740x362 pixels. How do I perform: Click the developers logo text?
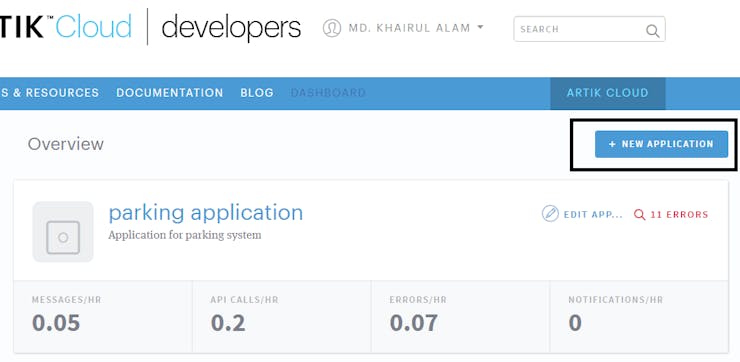[231, 27]
